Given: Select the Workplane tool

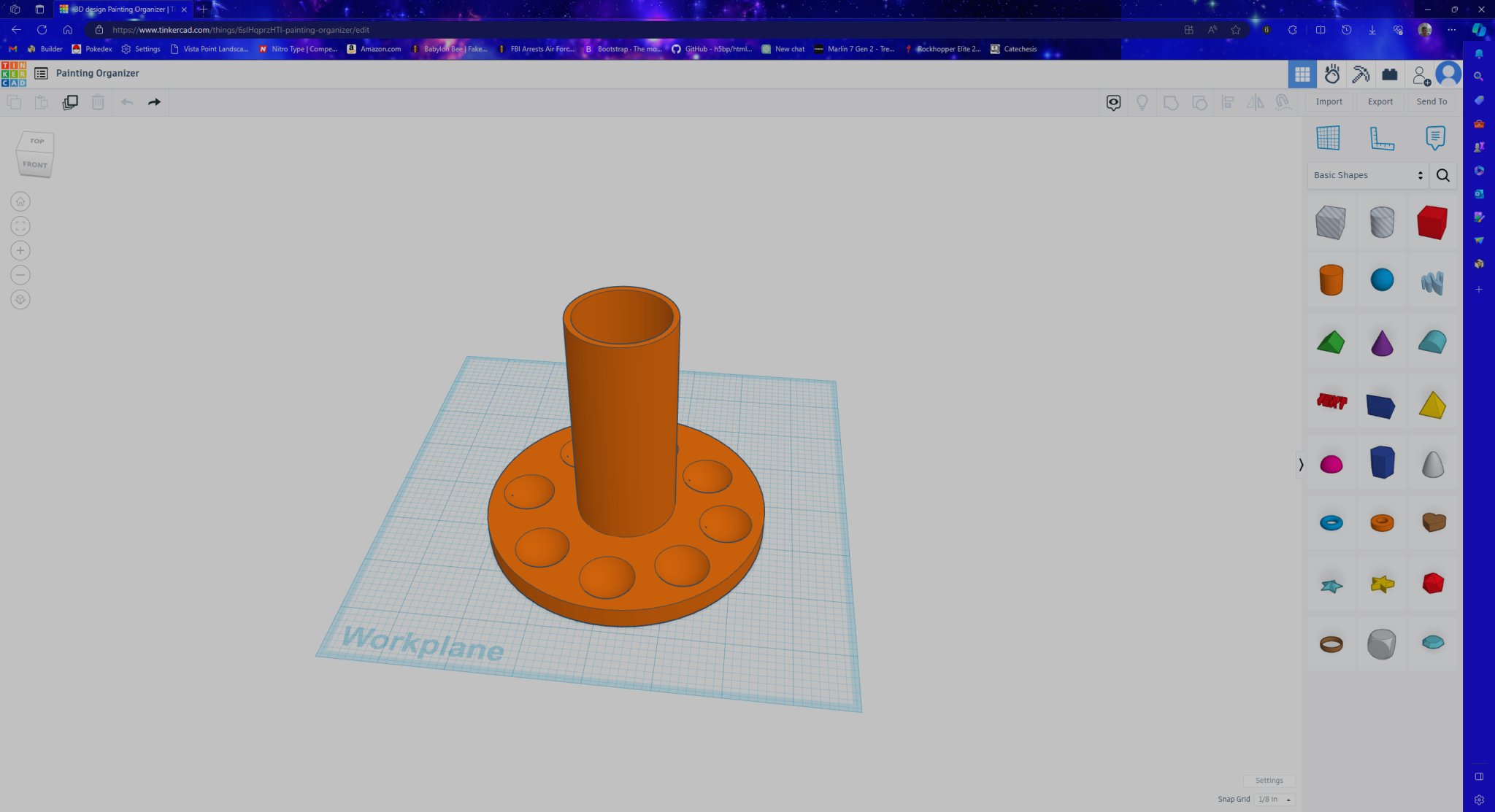Looking at the screenshot, I should (1328, 138).
